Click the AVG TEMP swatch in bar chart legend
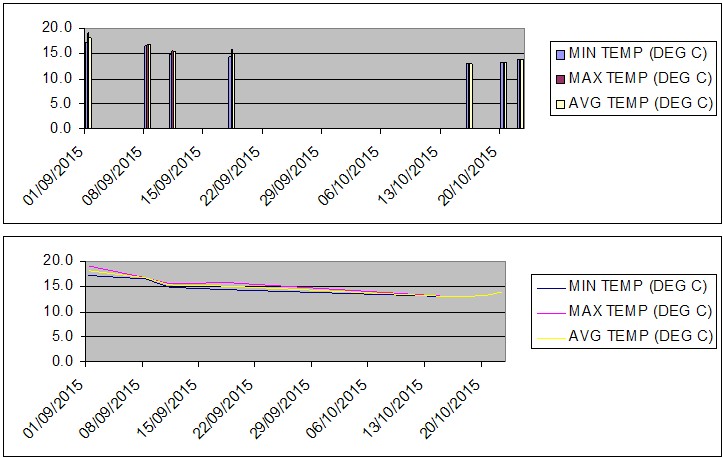The height and width of the screenshot is (458, 723). point(560,101)
